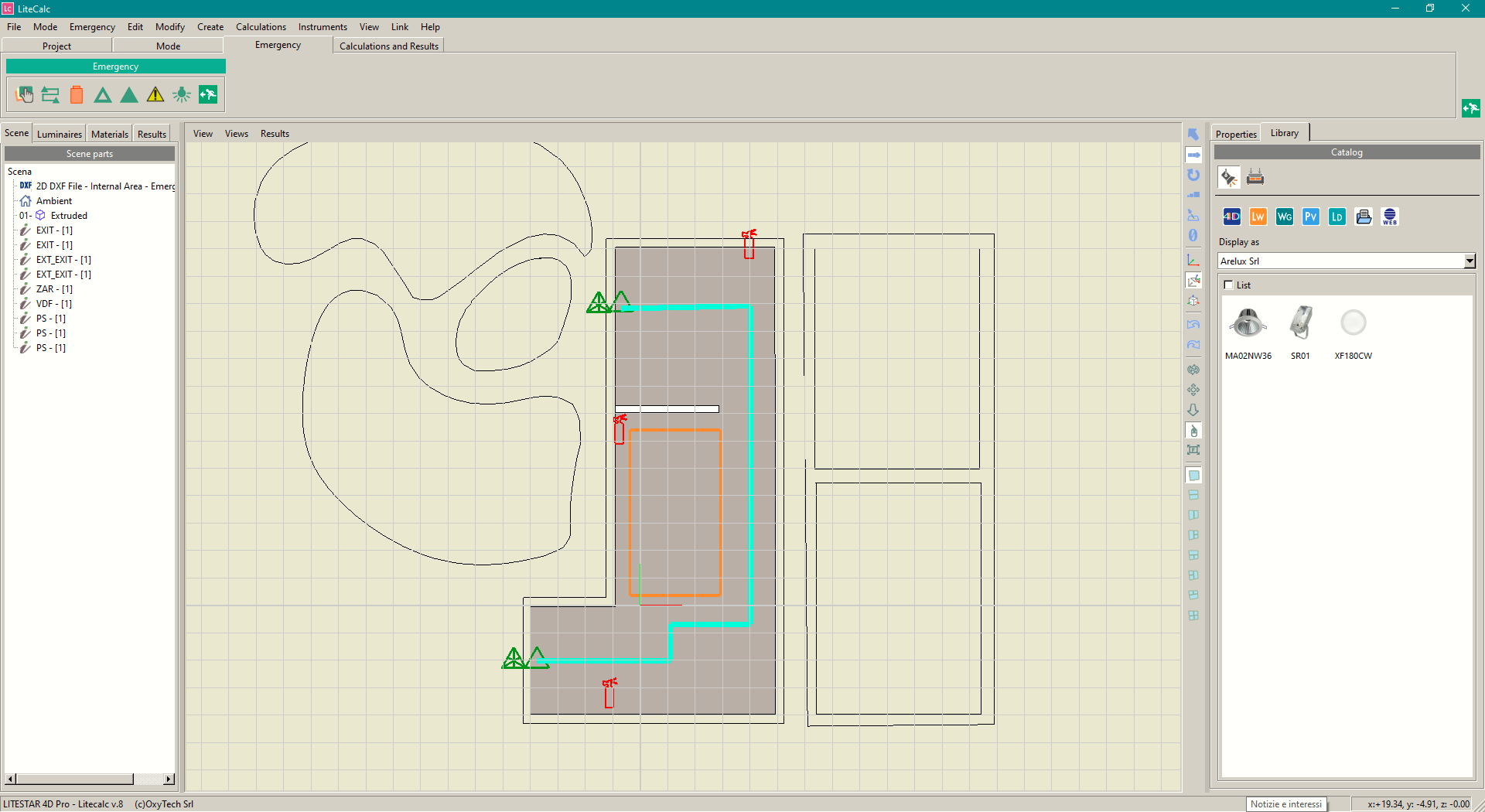Select the furniture sofa catalog icon
The height and width of the screenshot is (812, 1485).
pyautogui.click(x=1255, y=178)
